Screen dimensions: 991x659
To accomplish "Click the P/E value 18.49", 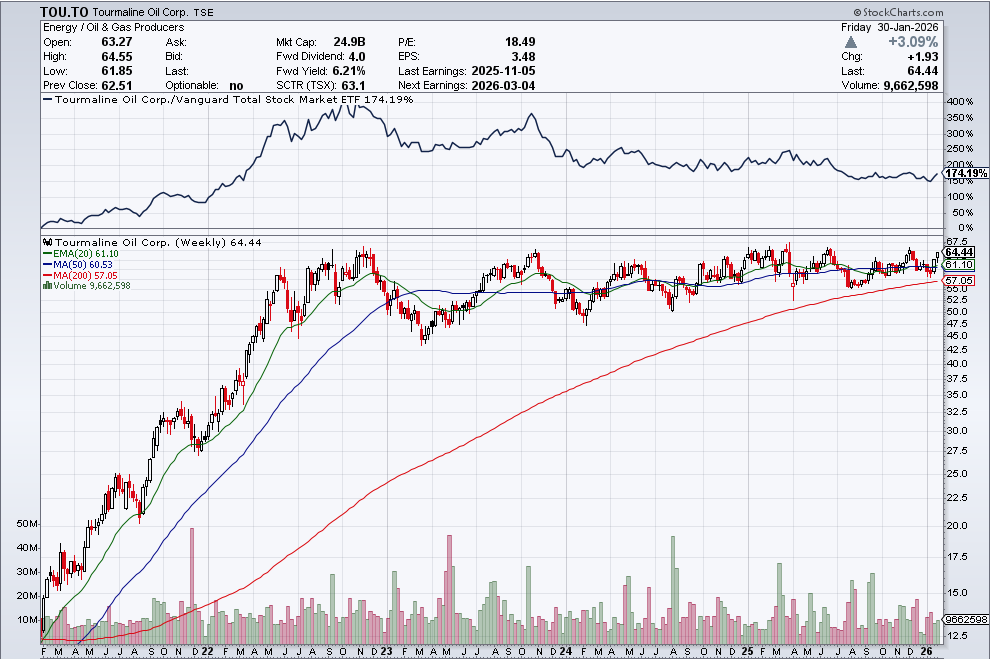I will point(520,42).
